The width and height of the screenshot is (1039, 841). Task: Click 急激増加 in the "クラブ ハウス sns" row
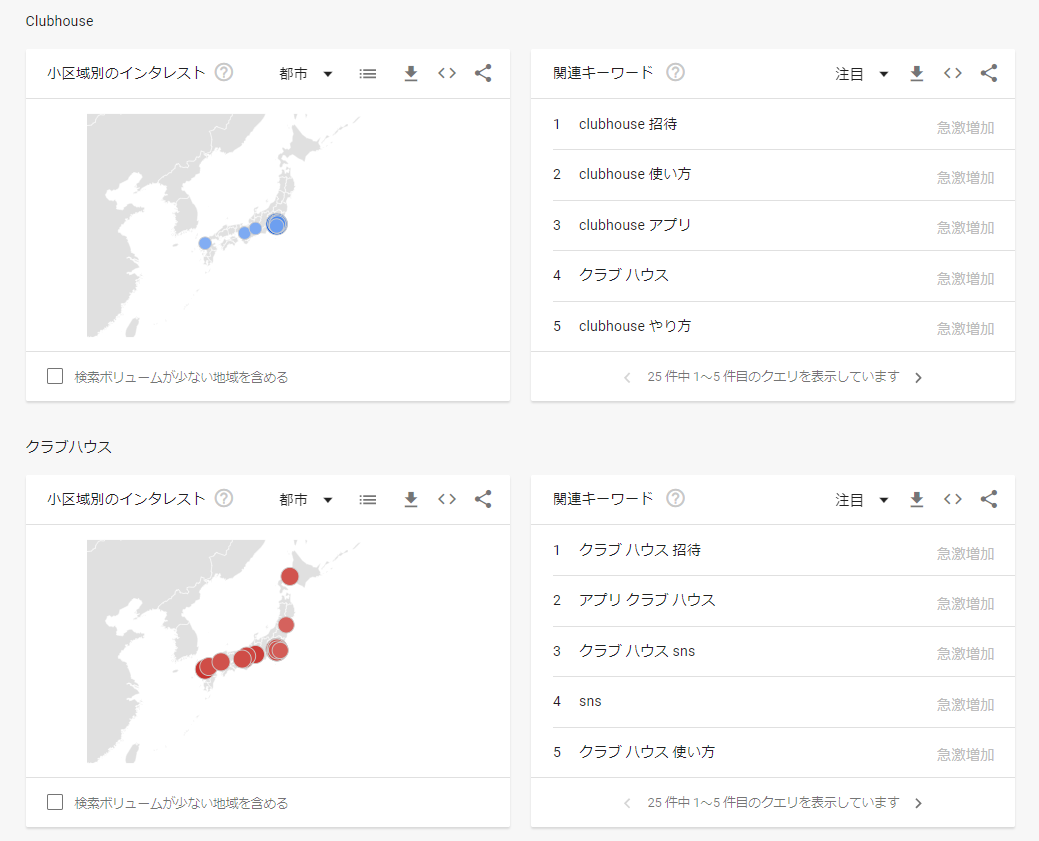click(x=965, y=654)
